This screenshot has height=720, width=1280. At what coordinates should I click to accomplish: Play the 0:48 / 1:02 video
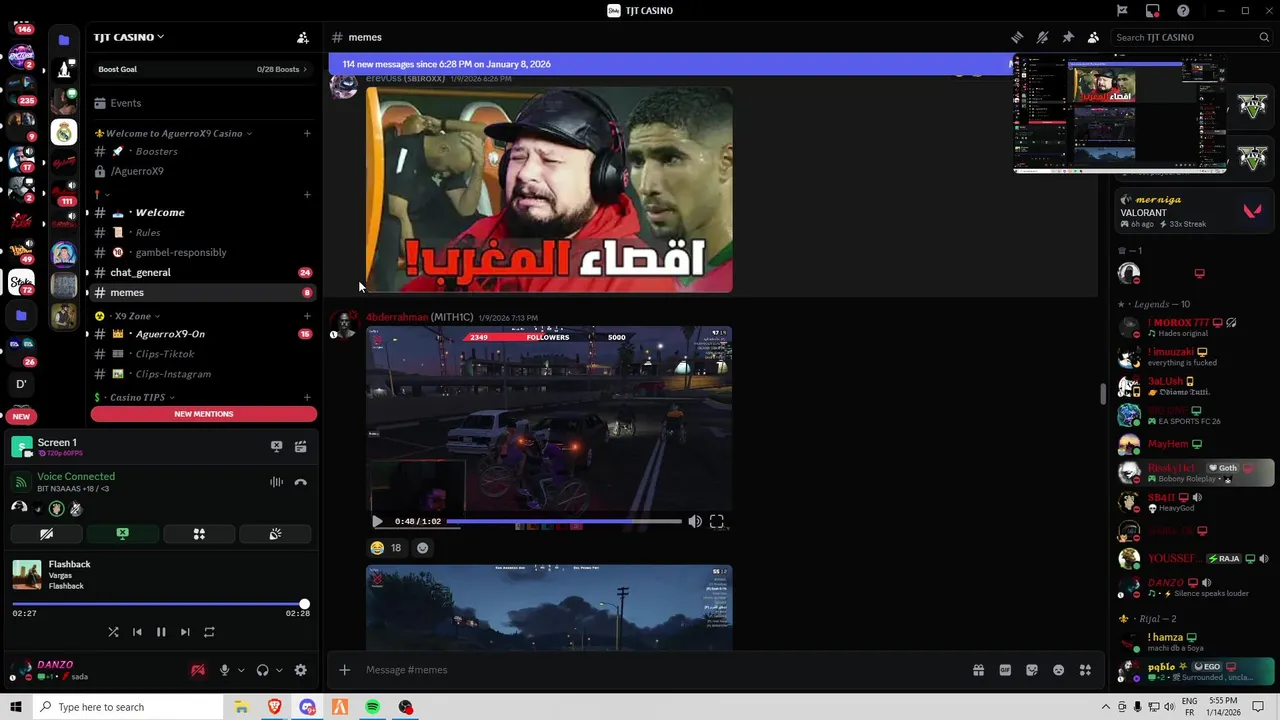(x=377, y=521)
